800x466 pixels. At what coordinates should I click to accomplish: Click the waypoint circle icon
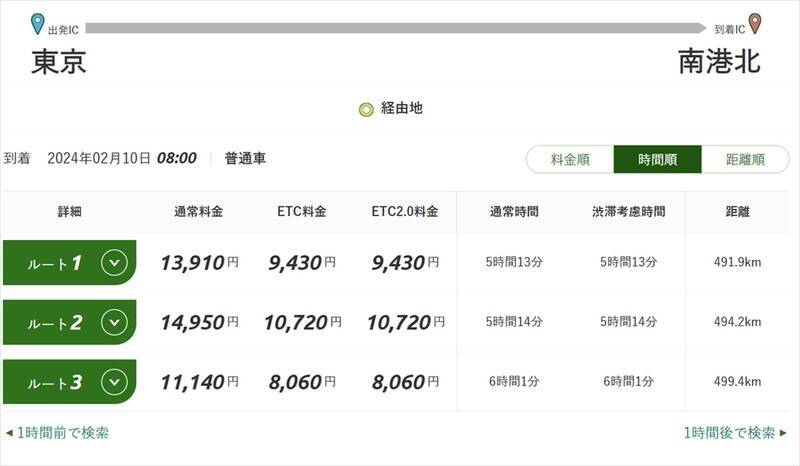[366, 108]
